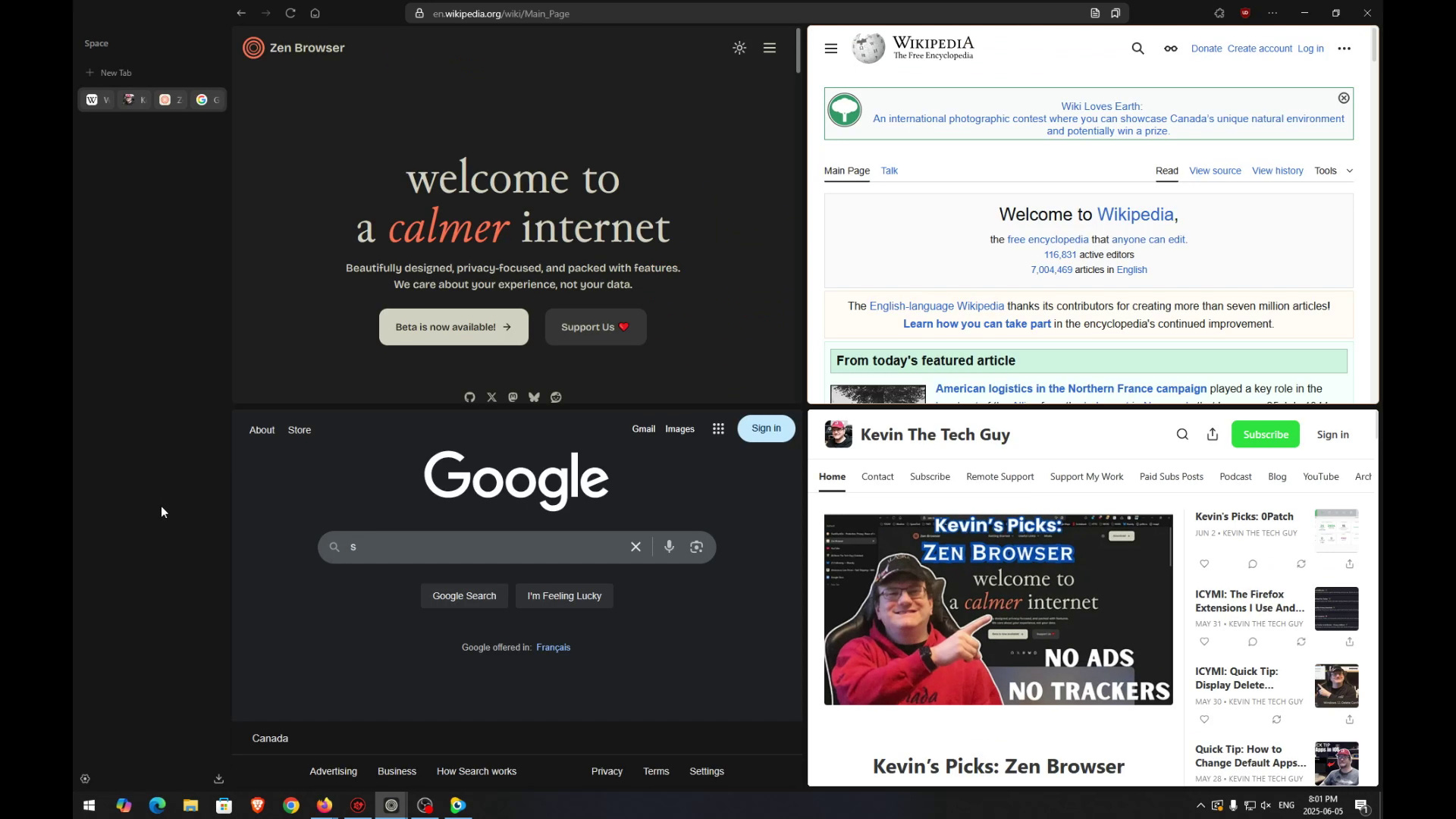Open the Podcast tab on Kevin's site

click(1235, 477)
